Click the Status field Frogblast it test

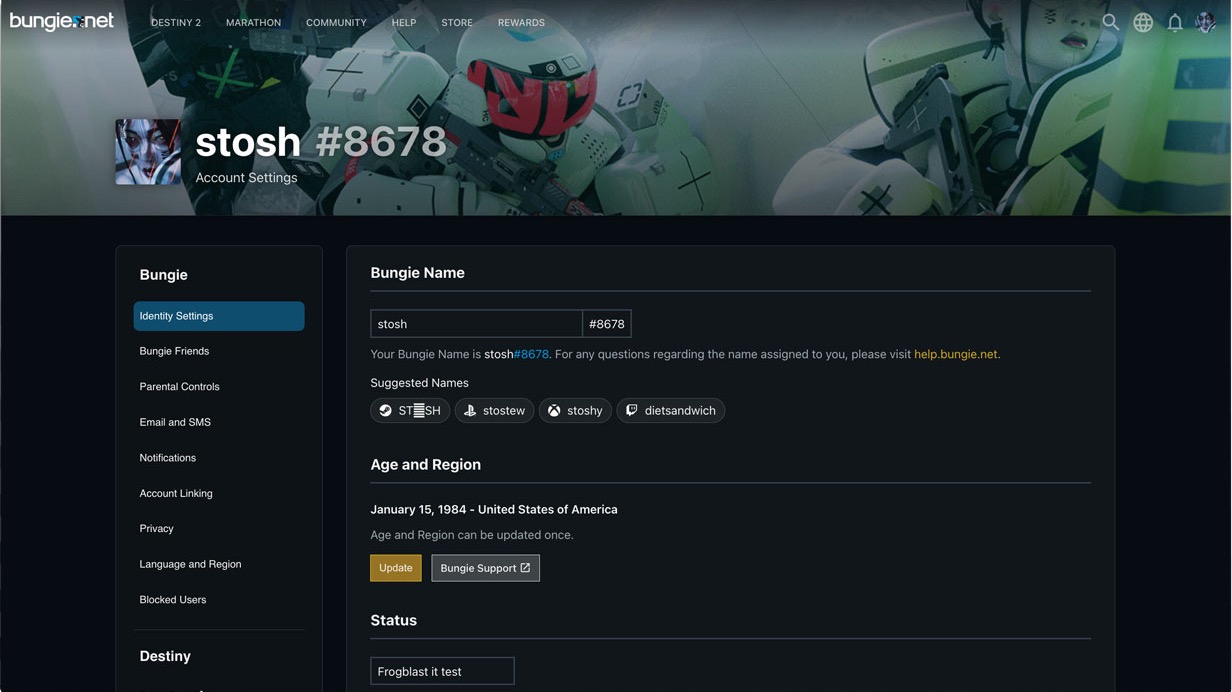[442, 671]
